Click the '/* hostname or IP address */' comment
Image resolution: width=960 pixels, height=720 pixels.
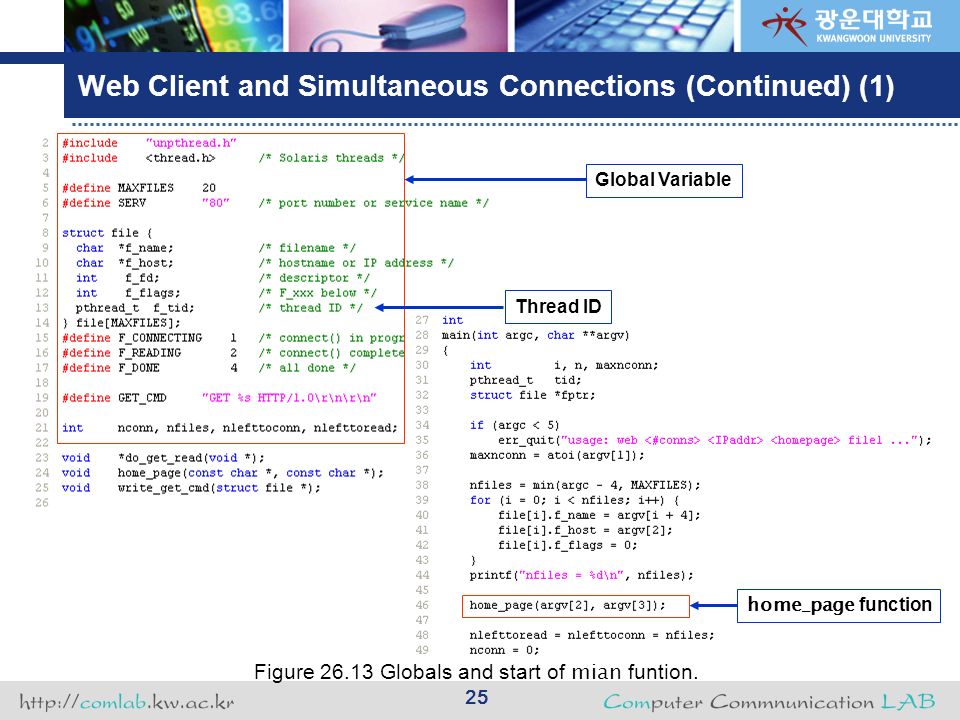(356, 263)
